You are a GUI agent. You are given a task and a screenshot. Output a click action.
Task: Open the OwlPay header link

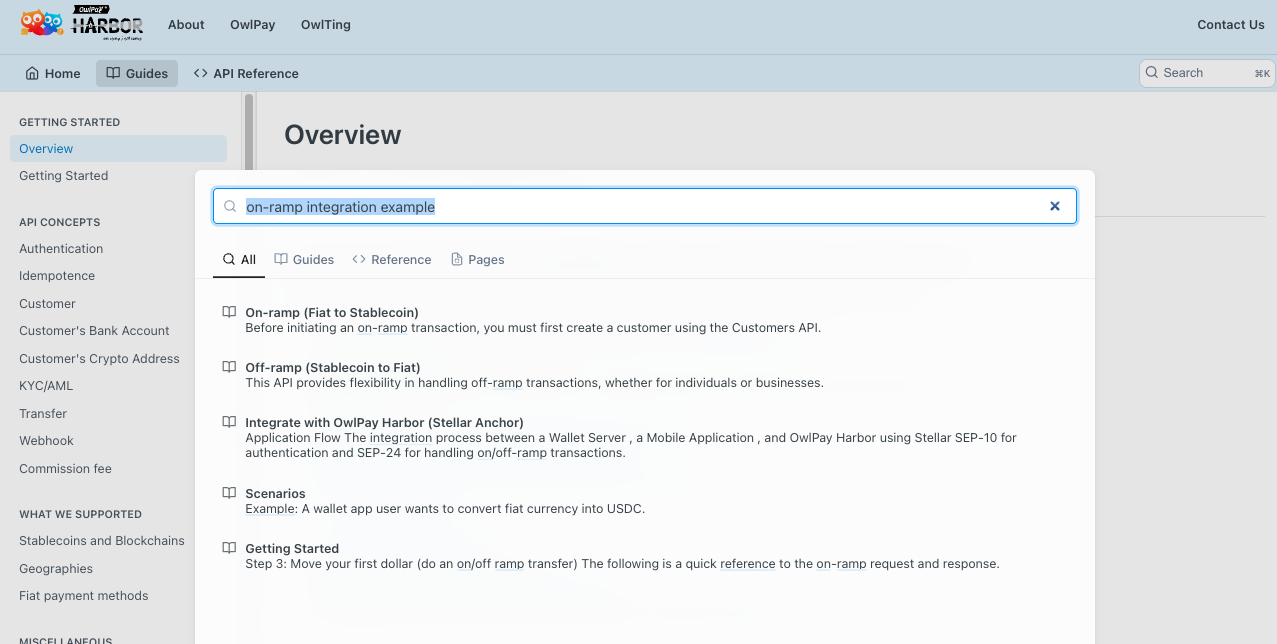(x=253, y=25)
